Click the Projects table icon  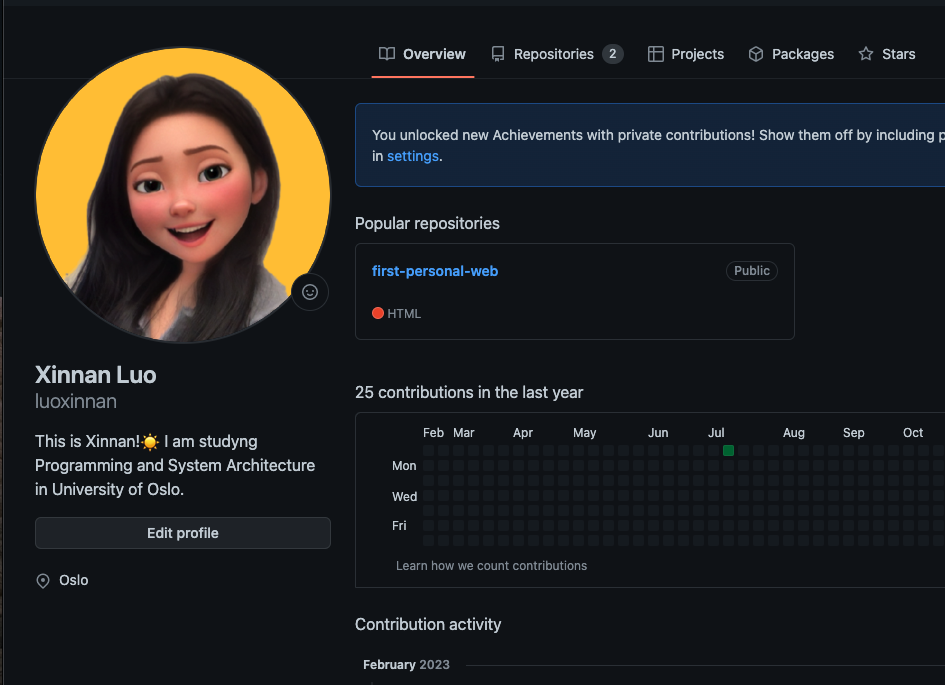pos(656,54)
